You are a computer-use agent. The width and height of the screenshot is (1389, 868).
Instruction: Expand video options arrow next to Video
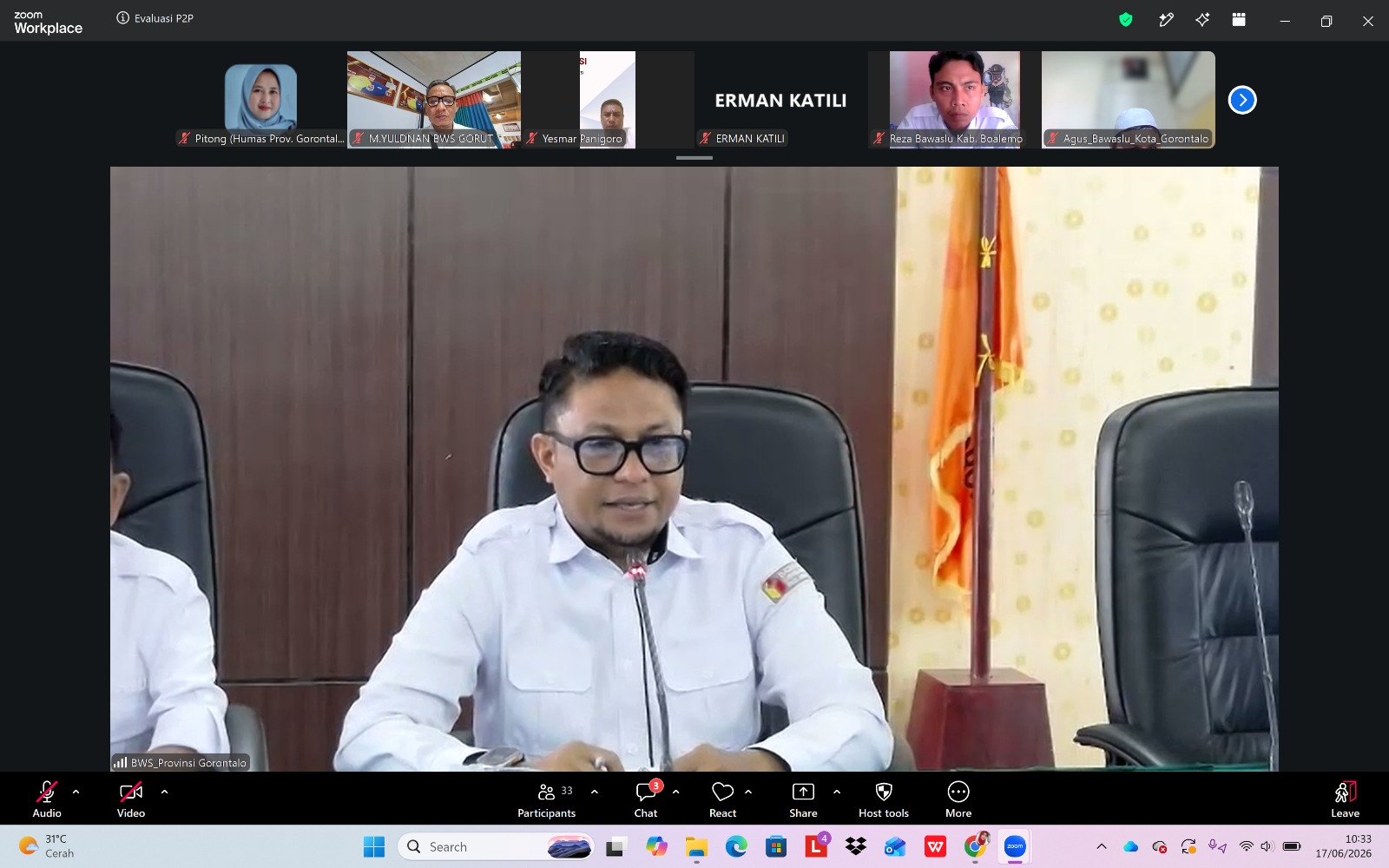pyautogui.click(x=164, y=792)
